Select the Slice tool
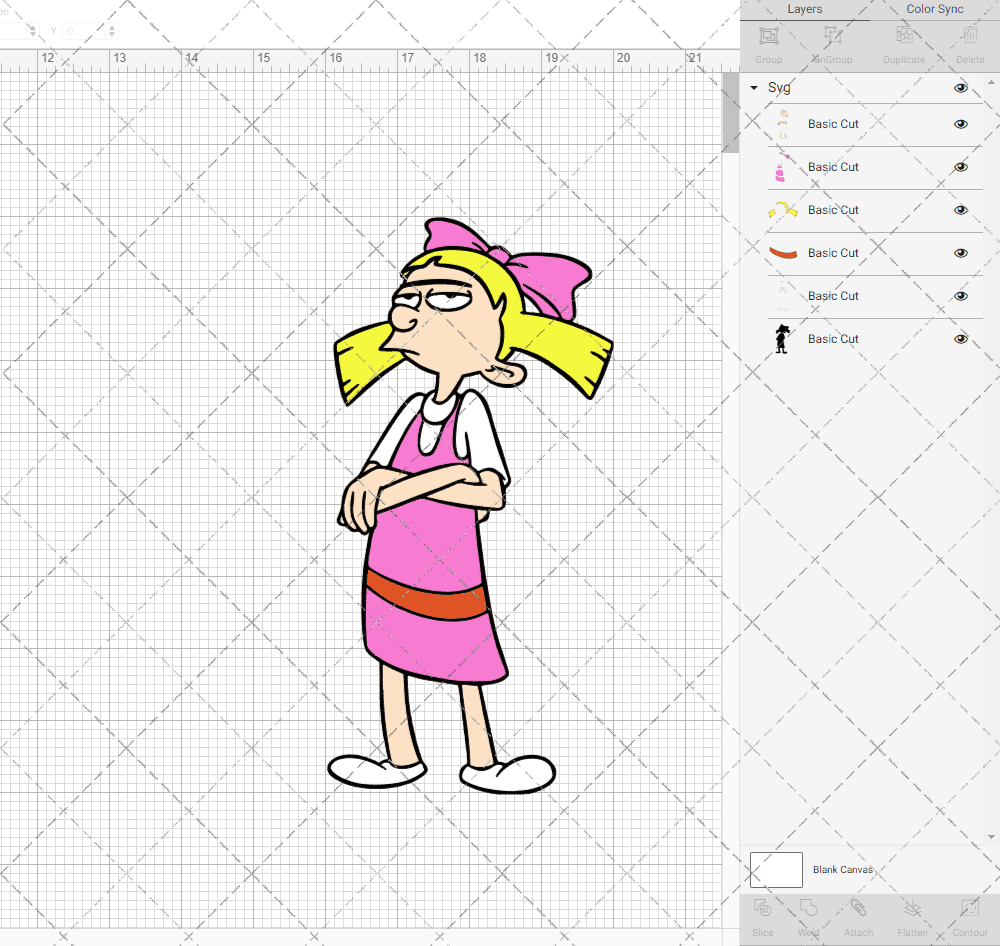 763,908
